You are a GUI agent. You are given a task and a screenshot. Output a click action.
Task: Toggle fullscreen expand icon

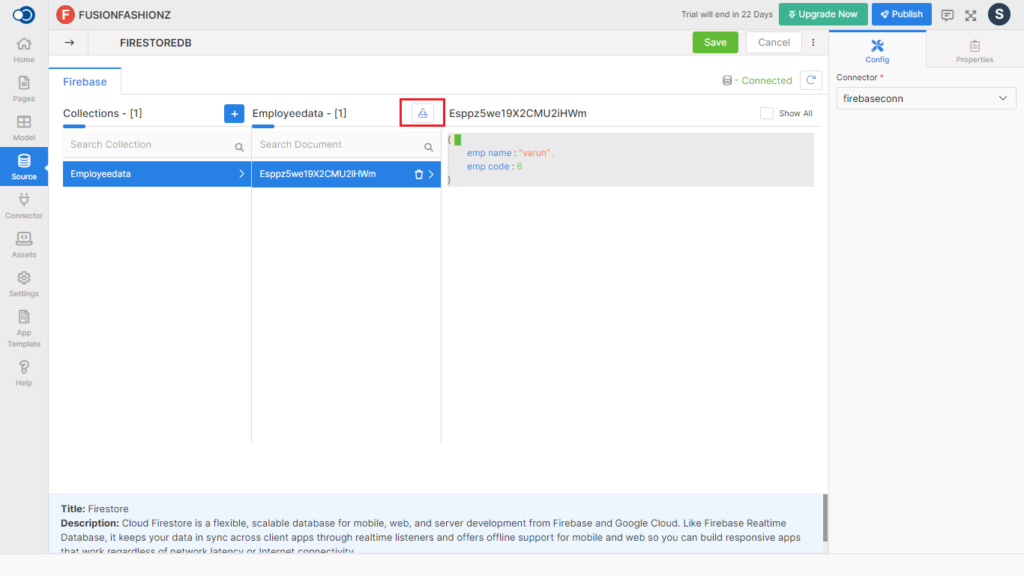click(x=971, y=15)
